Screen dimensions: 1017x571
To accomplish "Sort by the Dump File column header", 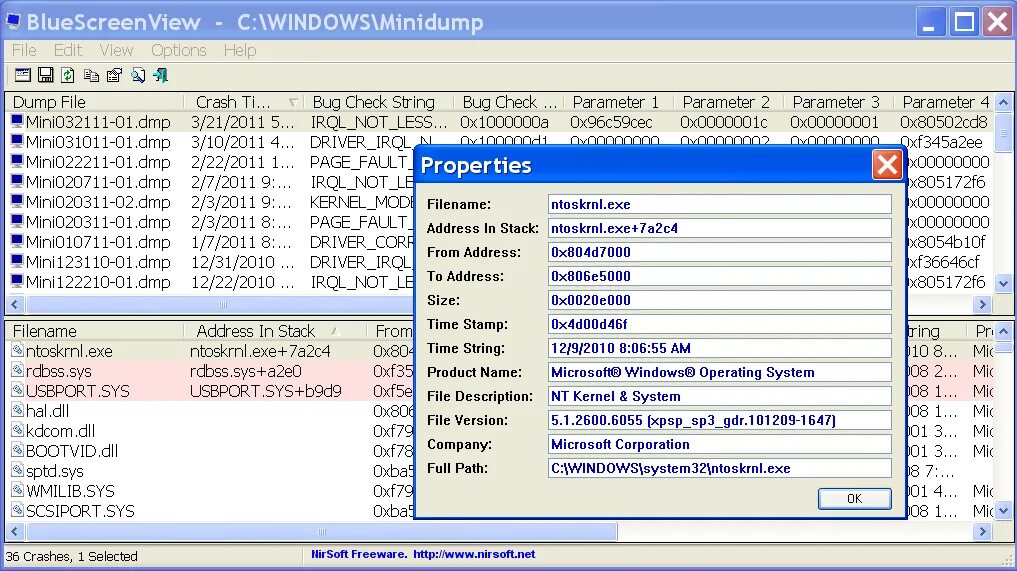I will tap(95, 102).
